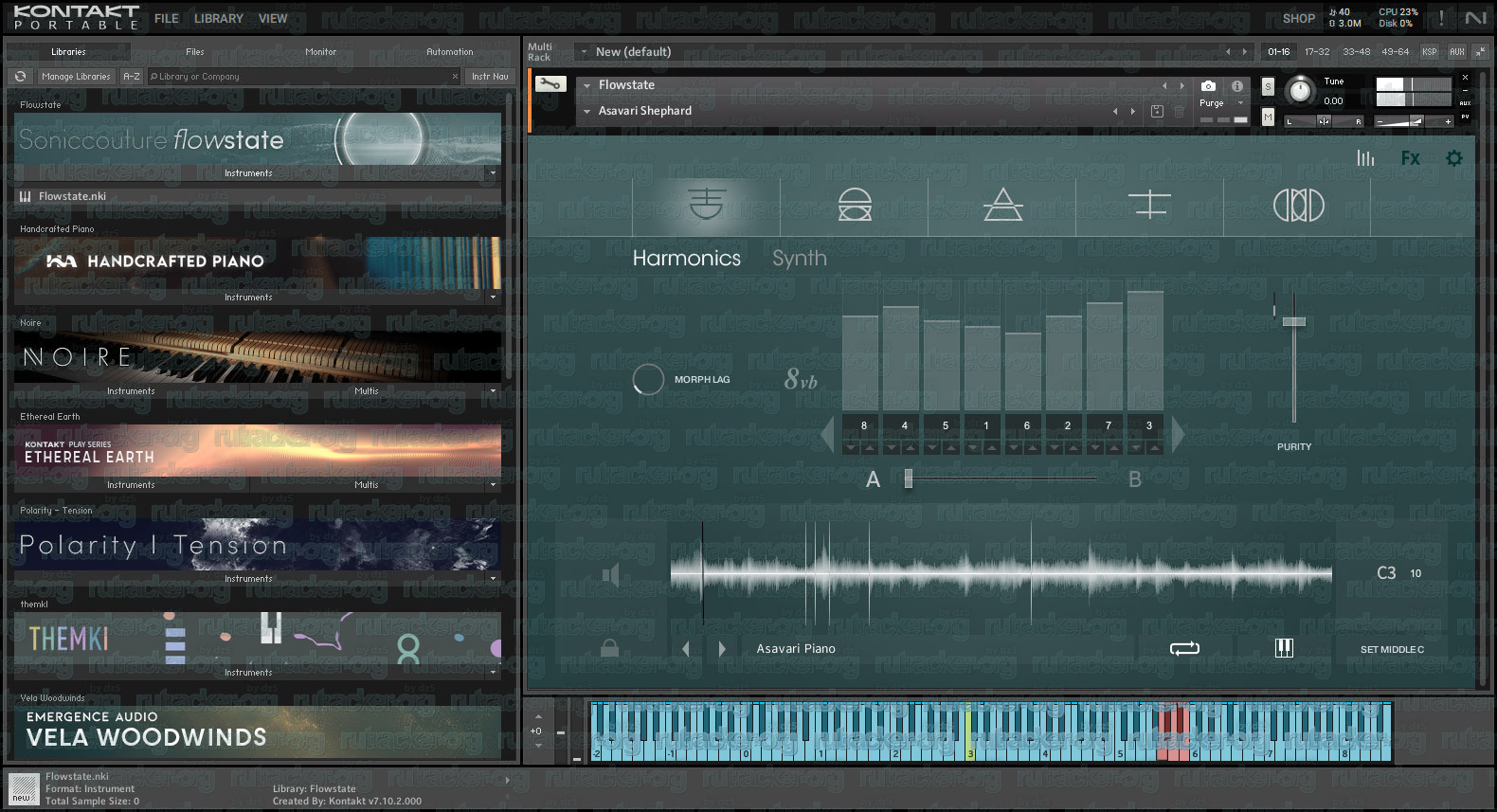The width and height of the screenshot is (1497, 812).
Task: Show rack channels 17-32
Action: click(x=1317, y=51)
